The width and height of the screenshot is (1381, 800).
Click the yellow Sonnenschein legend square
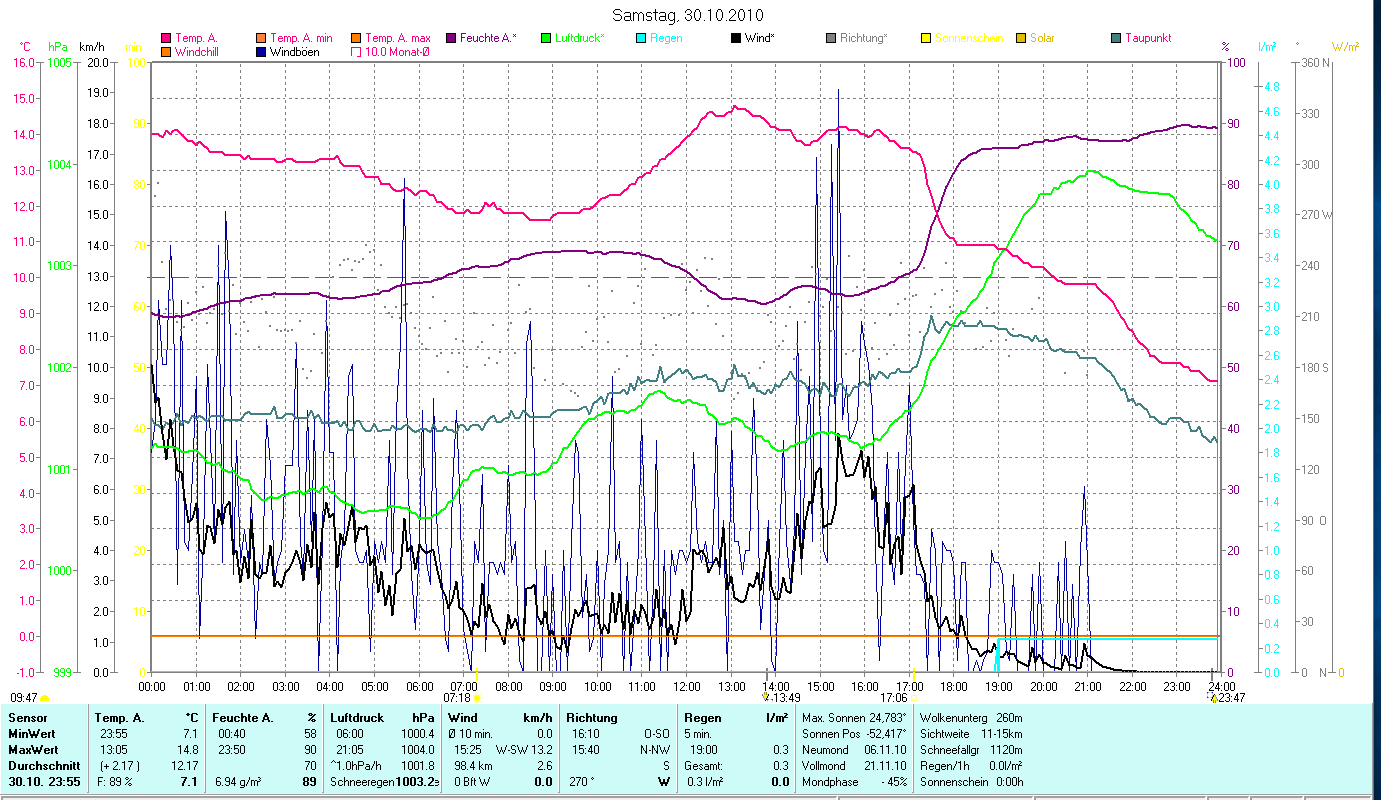tap(926, 38)
